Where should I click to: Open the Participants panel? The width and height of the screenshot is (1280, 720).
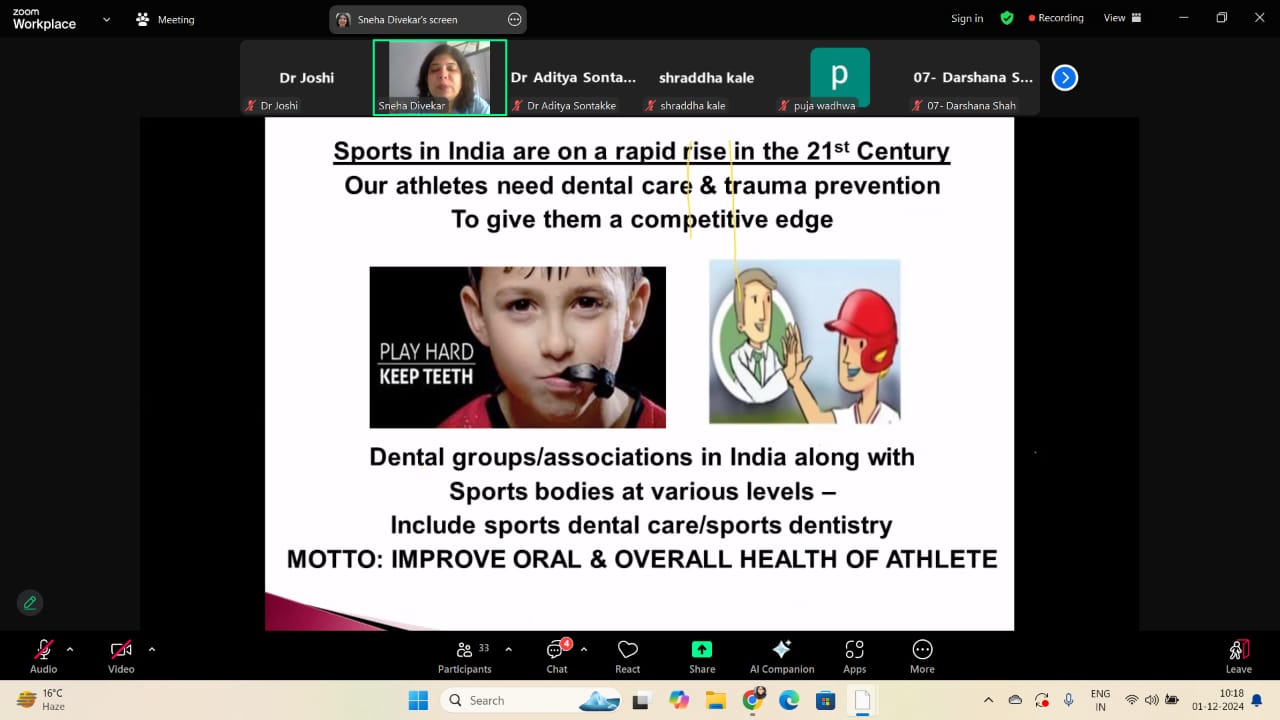pyautogui.click(x=464, y=655)
